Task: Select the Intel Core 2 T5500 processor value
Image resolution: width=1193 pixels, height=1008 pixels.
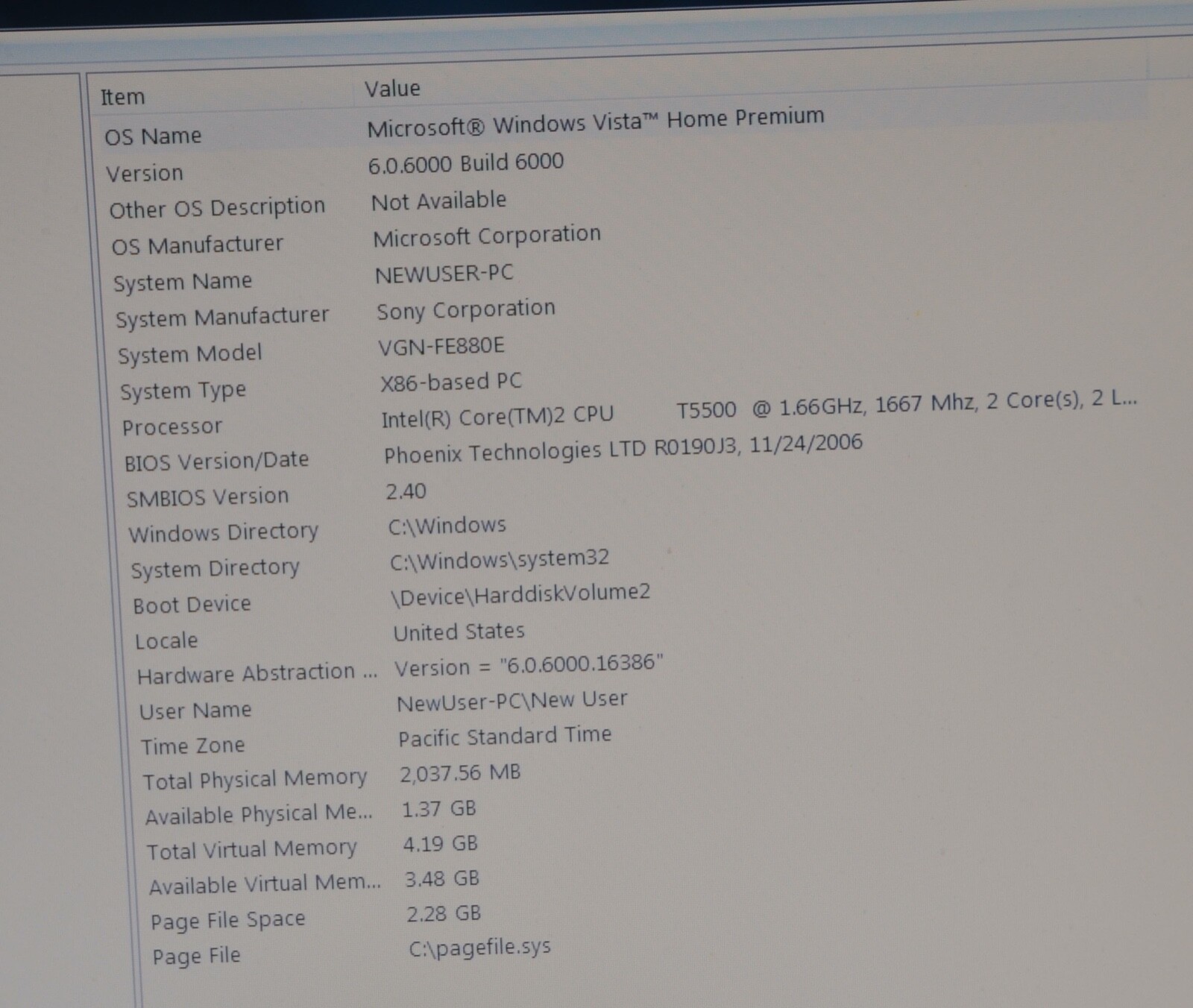Action: tap(759, 409)
